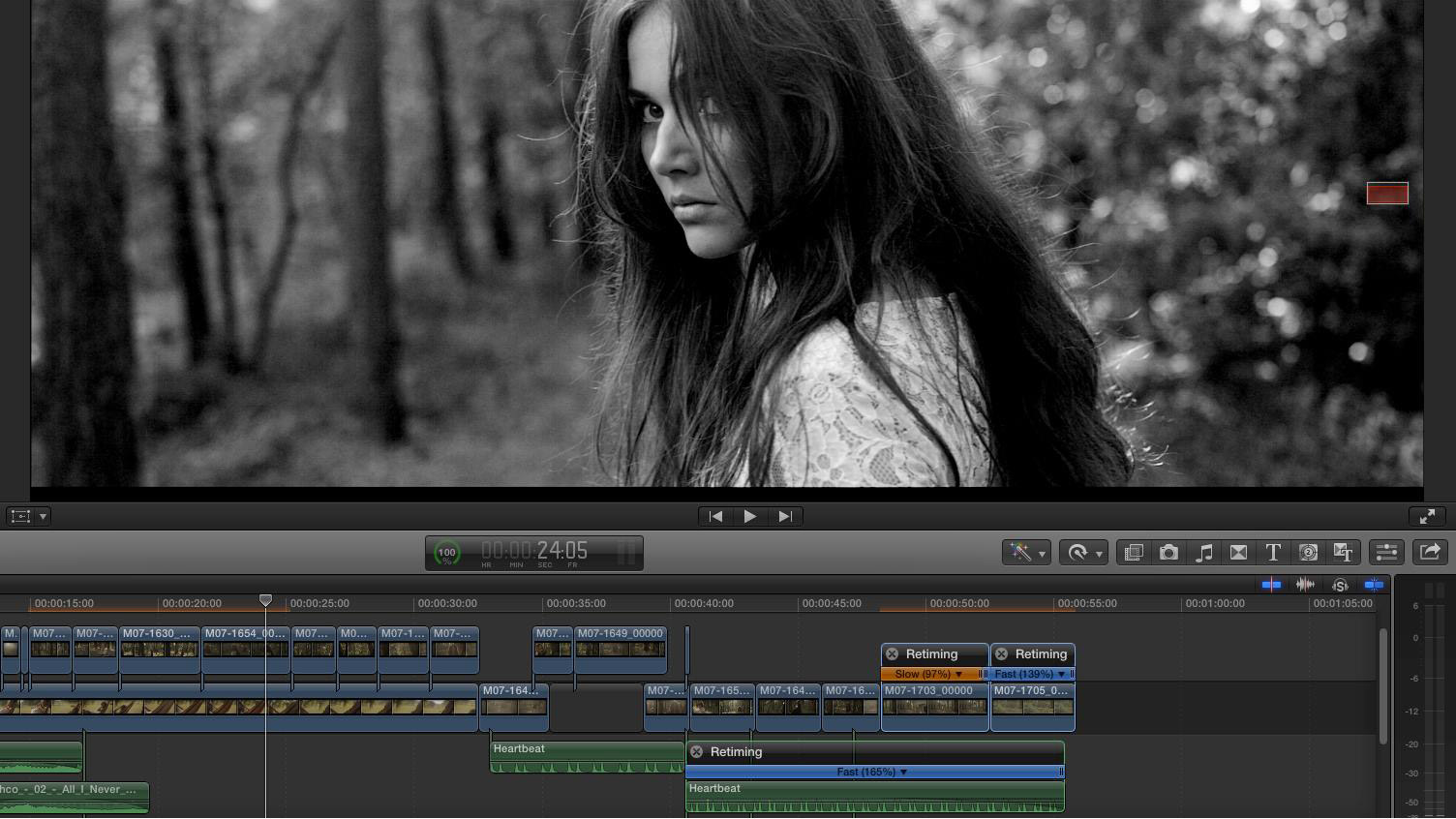Open the Titles browser
Image resolution: width=1456 pixels, height=819 pixels.
tap(1273, 553)
